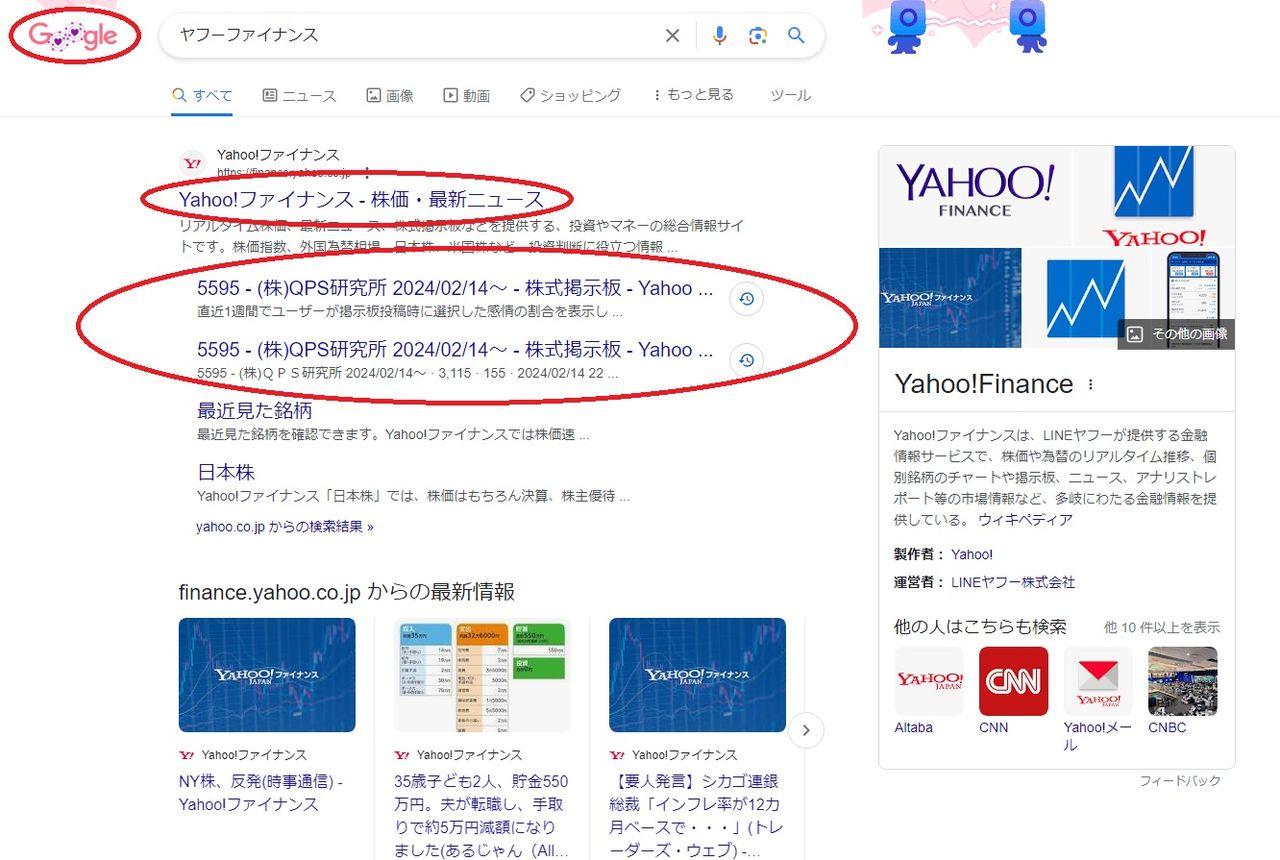Screen dimensions: 1280x860
Task: Select the CNBC logo in related searches
Action: click(x=1182, y=681)
